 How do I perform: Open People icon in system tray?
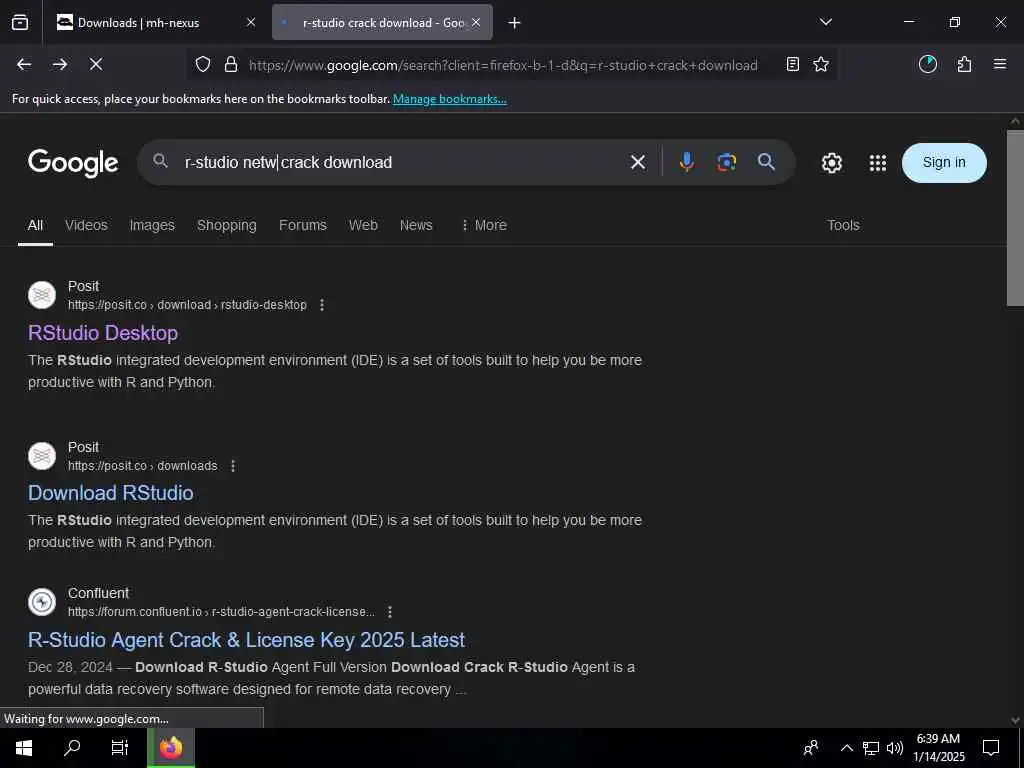(x=811, y=748)
